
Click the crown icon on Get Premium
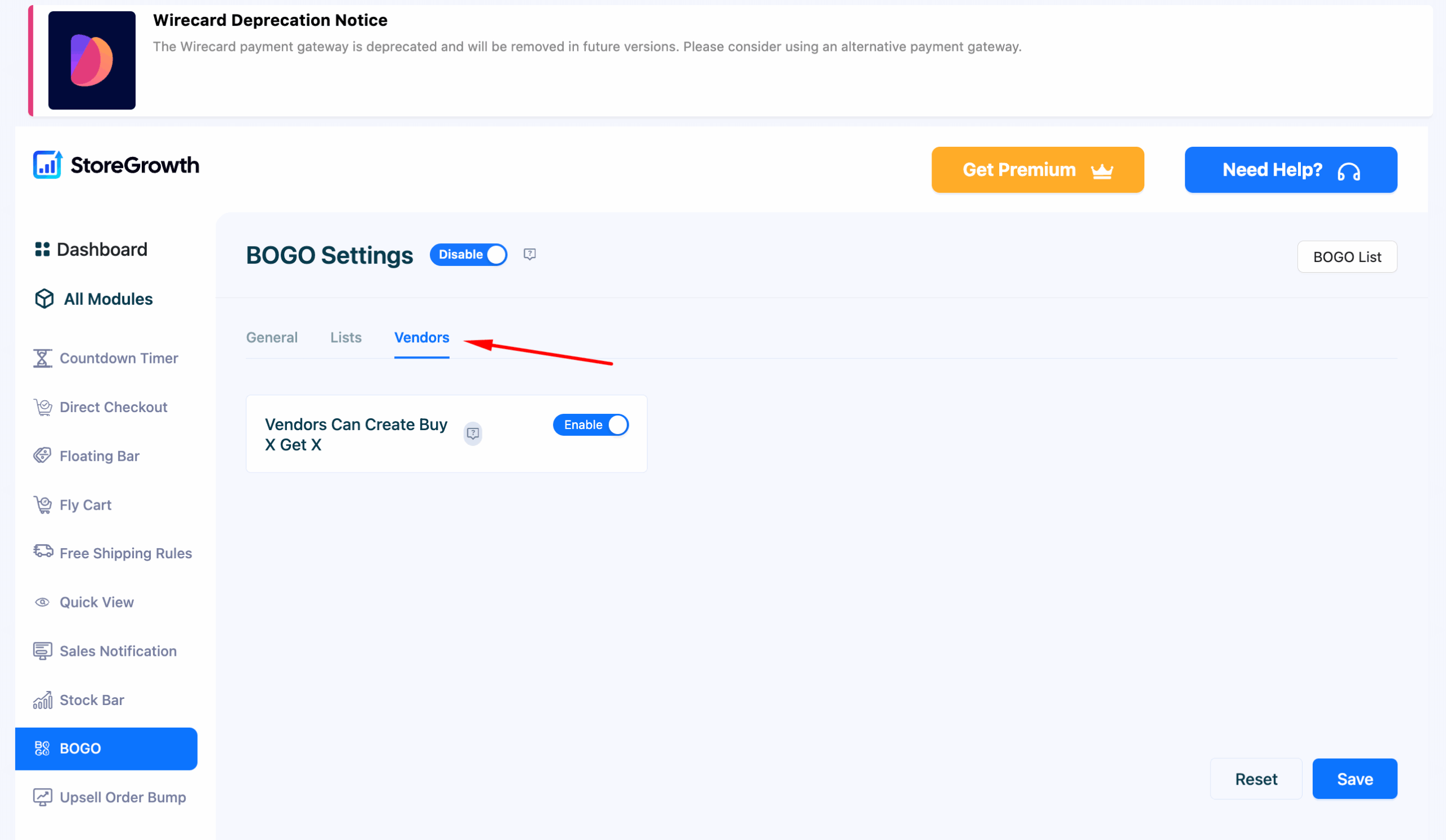(1102, 171)
